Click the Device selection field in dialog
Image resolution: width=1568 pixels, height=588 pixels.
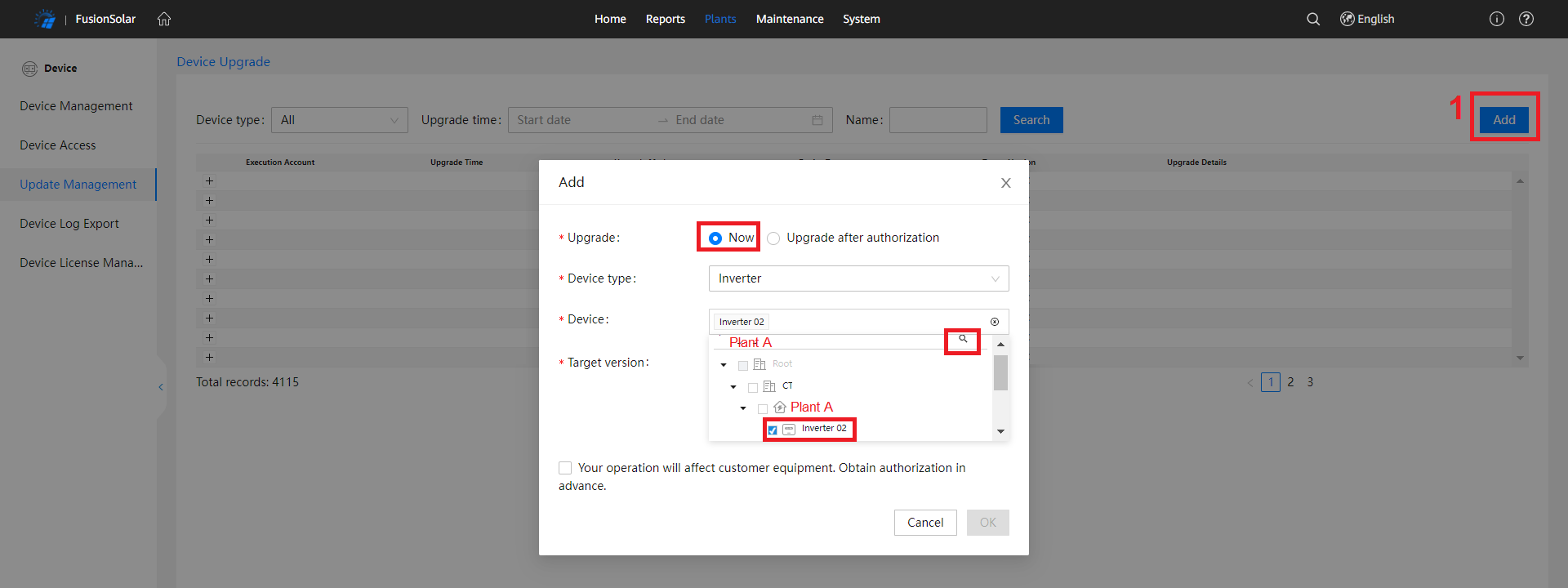859,322
